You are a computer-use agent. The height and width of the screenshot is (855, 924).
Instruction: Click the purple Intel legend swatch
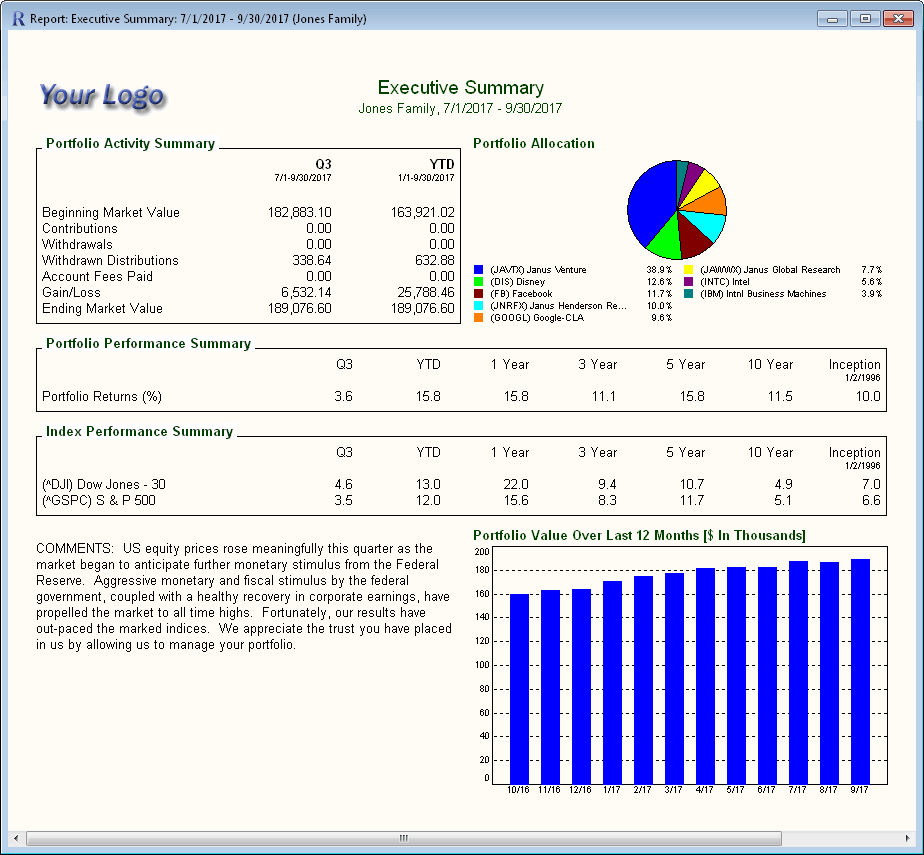(x=688, y=282)
